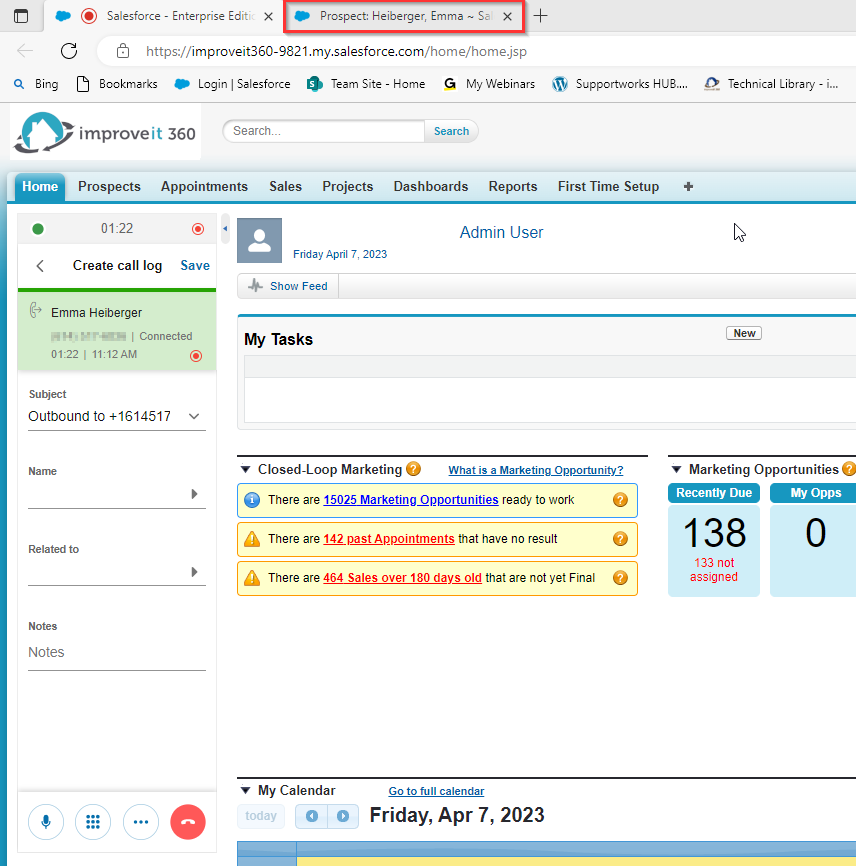Open 15025 Marketing Opportunities link
Screen dimensions: 856x866
click(411, 500)
